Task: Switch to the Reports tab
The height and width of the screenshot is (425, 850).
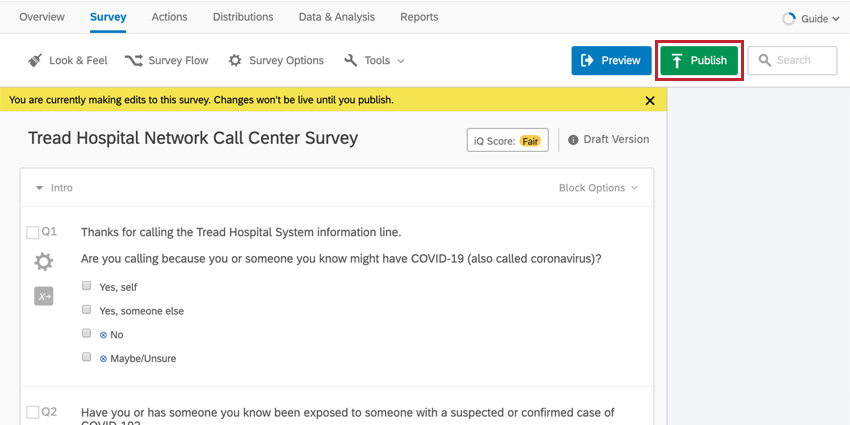Action: (419, 17)
